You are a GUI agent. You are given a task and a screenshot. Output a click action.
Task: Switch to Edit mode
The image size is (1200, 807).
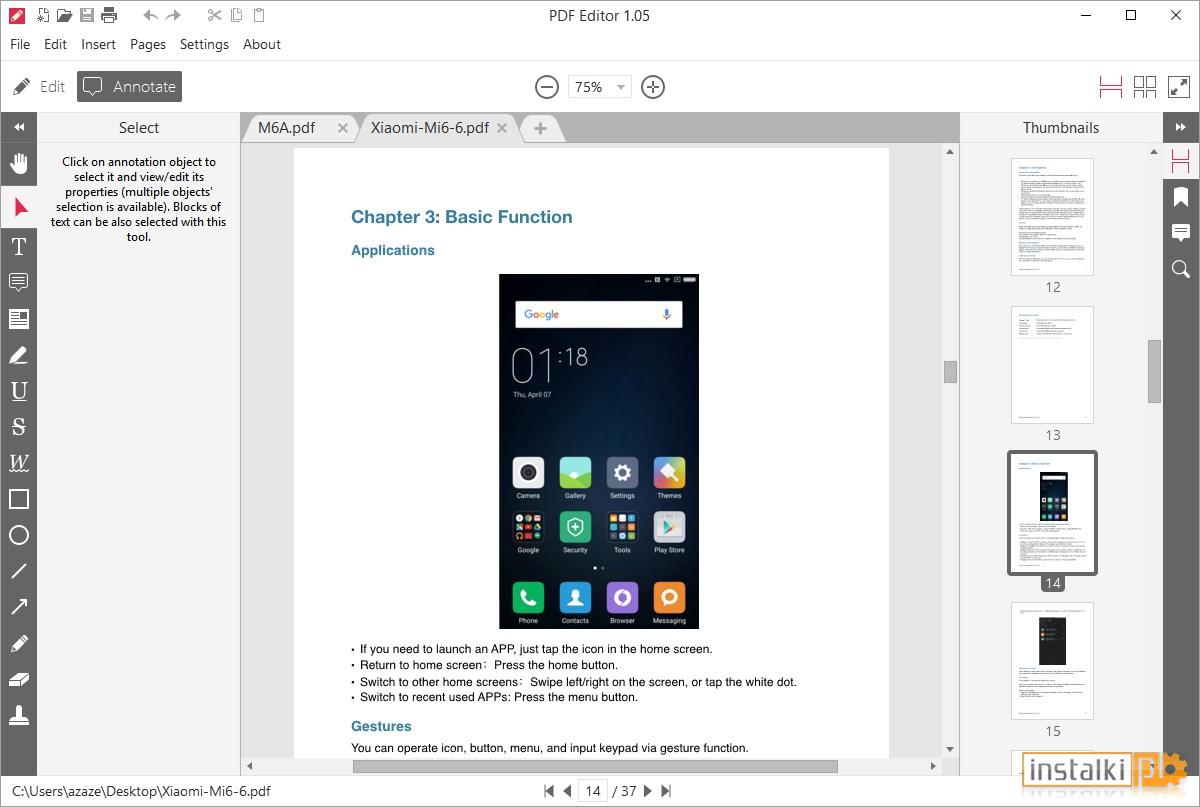coord(40,87)
